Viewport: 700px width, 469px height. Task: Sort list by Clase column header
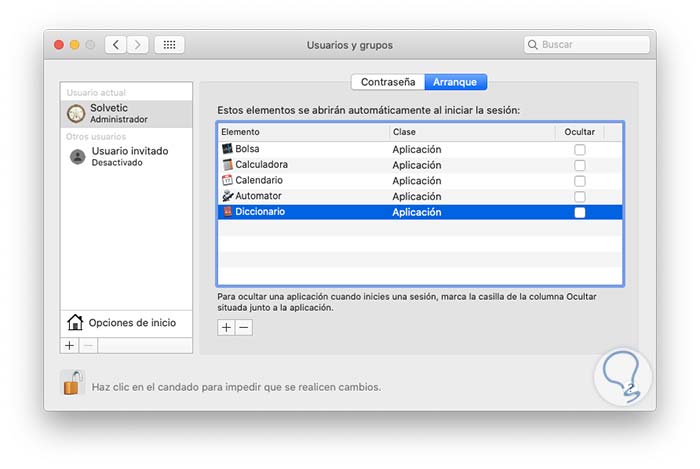click(x=470, y=132)
